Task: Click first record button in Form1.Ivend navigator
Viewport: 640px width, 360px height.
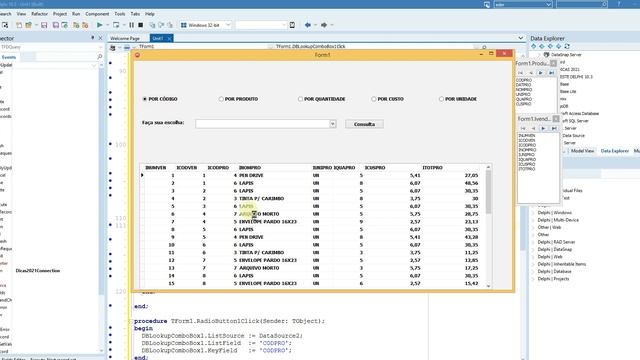Action: 523,128
